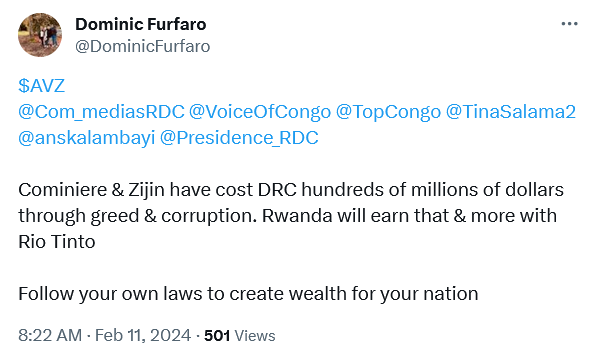Open the @anskalambayi mention

pyautogui.click(x=87, y=138)
